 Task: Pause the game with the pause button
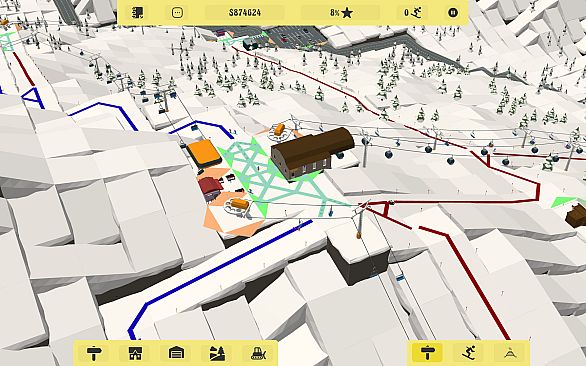pyautogui.click(x=453, y=13)
